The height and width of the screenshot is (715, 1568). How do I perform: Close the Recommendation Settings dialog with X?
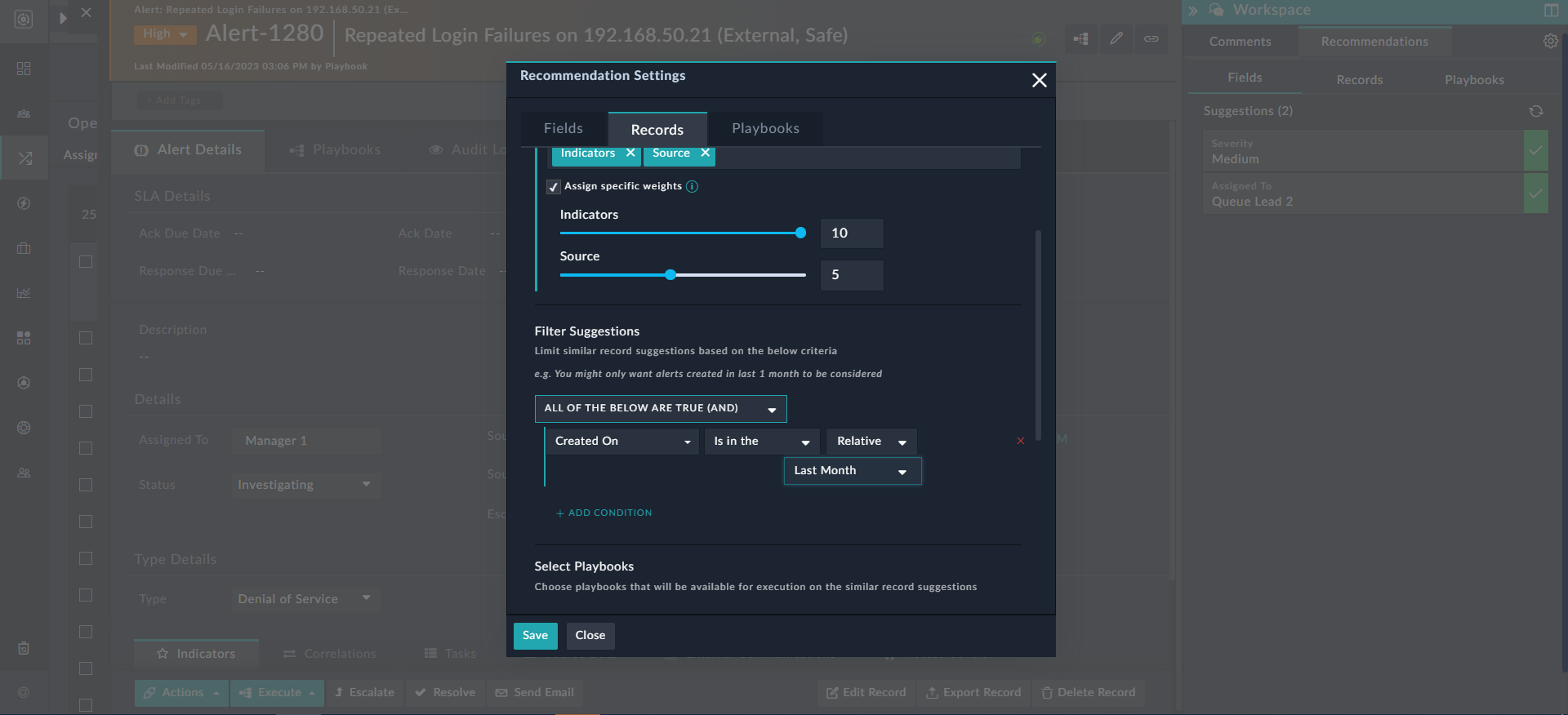pyautogui.click(x=1039, y=80)
